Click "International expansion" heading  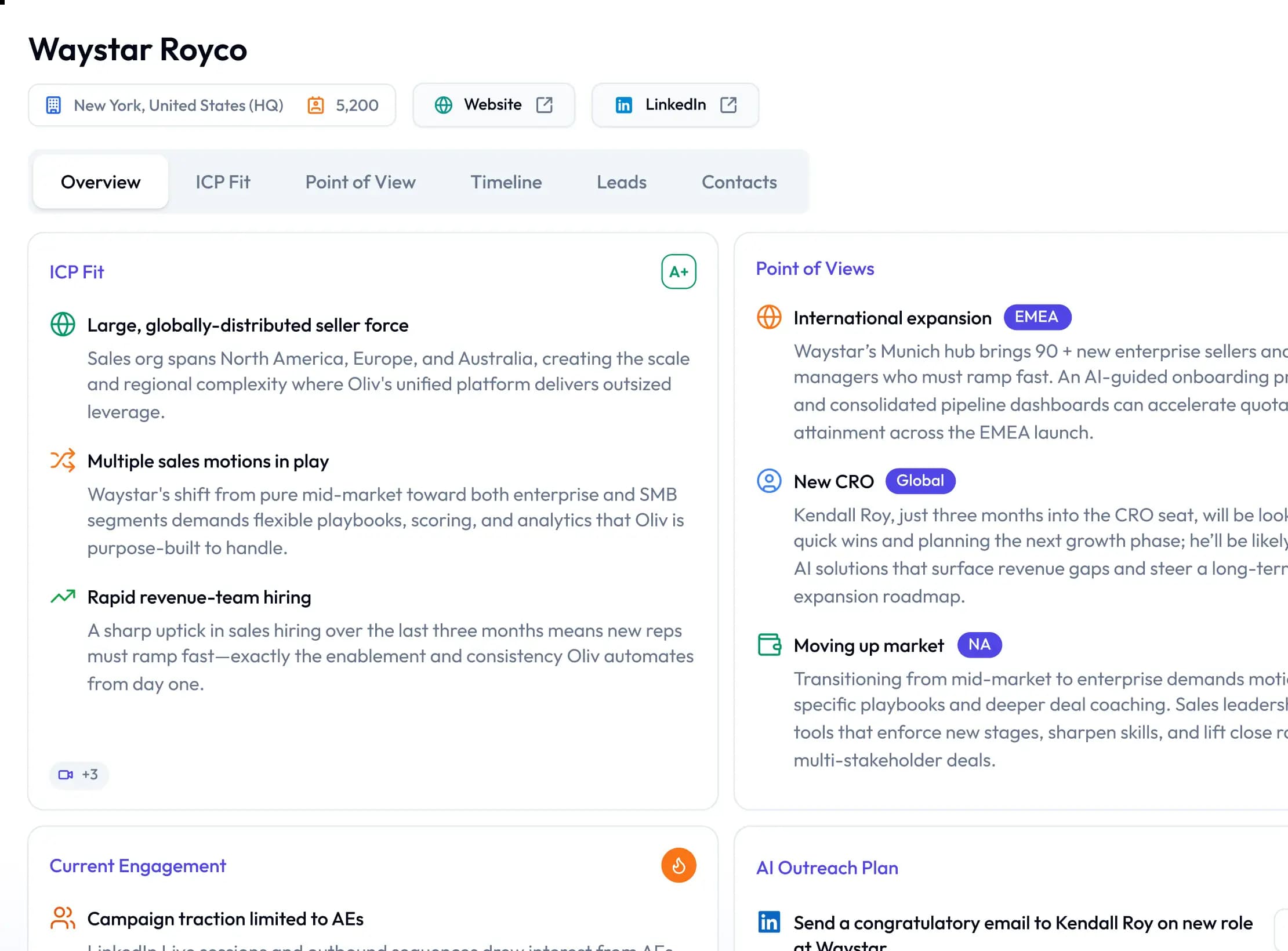click(x=892, y=318)
